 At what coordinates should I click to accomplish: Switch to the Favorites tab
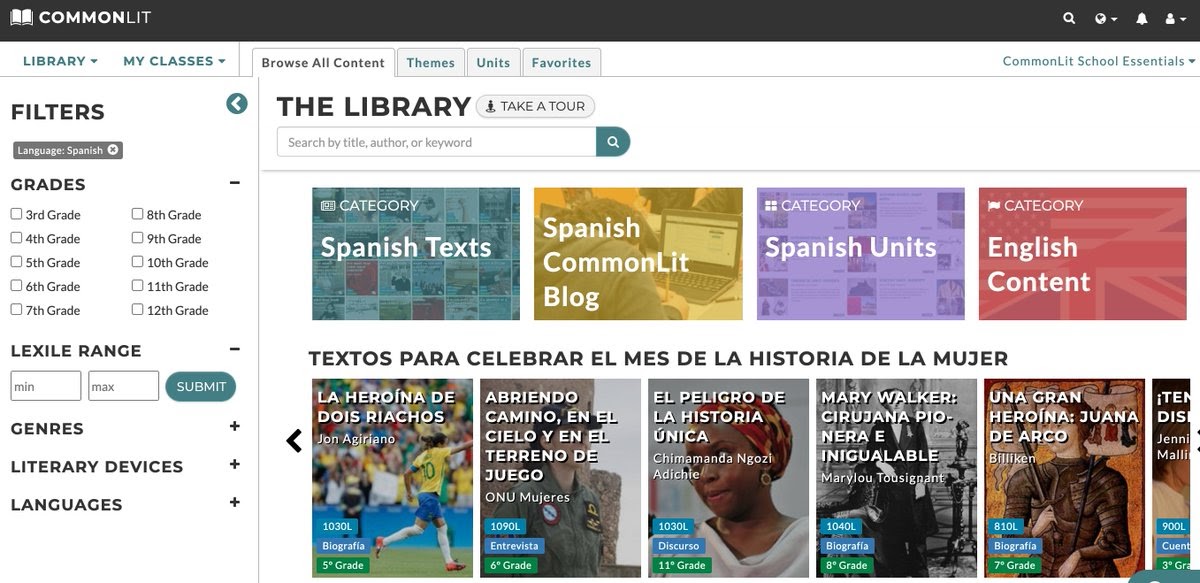pos(561,62)
